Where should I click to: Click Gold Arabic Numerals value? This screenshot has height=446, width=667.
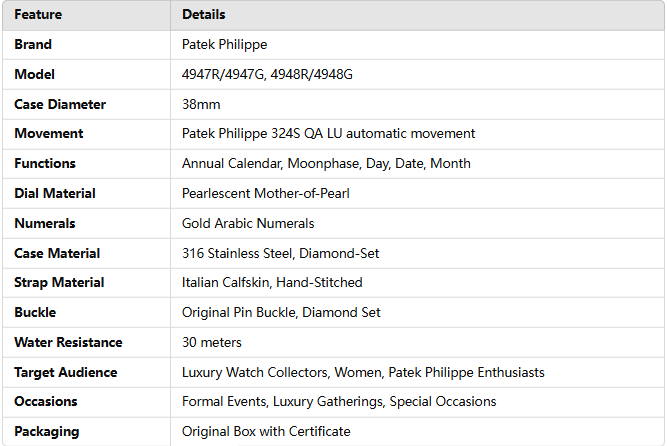click(246, 223)
